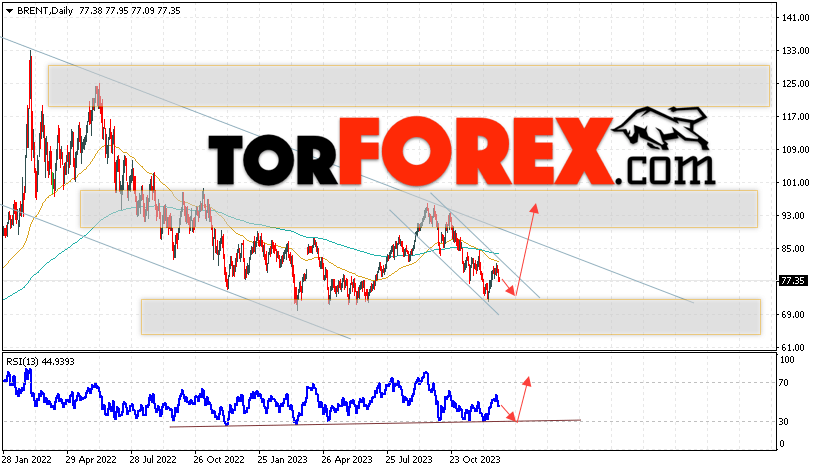Click the 61.00 price axis label
Image resolution: width=816 pixels, height=471 pixels.
click(x=794, y=348)
